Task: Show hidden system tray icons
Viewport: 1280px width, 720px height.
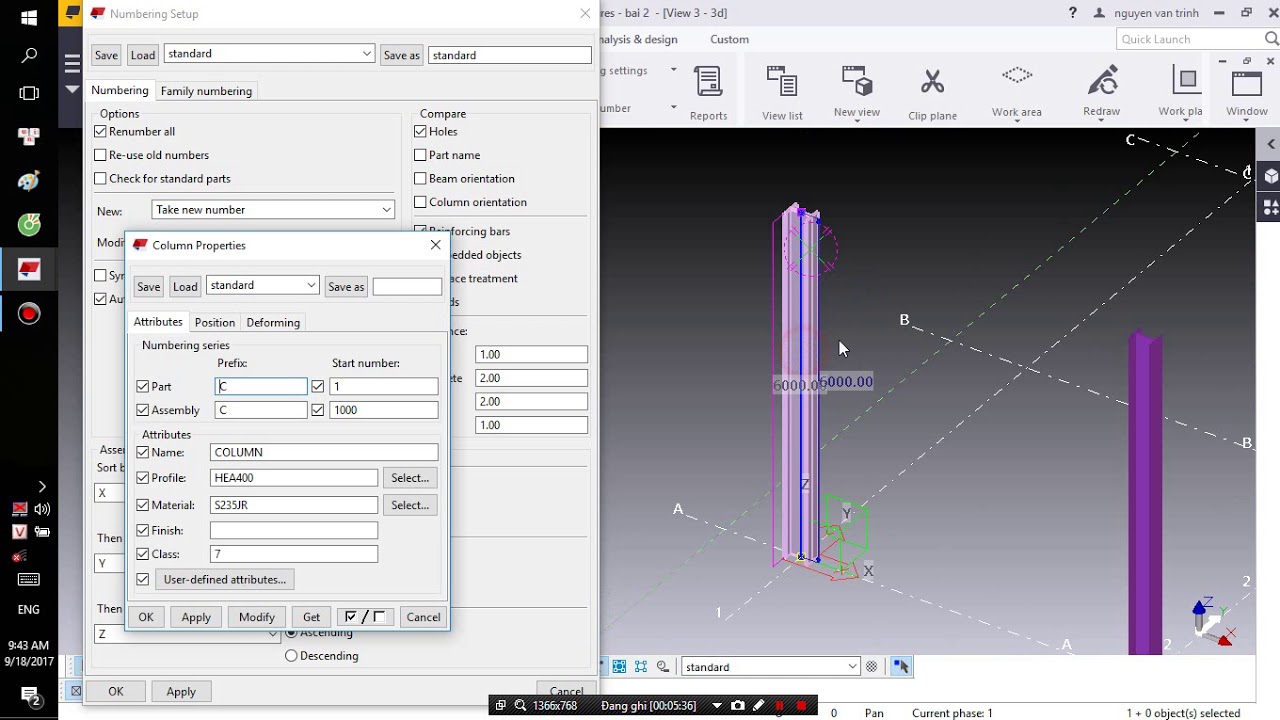Action: (x=41, y=487)
